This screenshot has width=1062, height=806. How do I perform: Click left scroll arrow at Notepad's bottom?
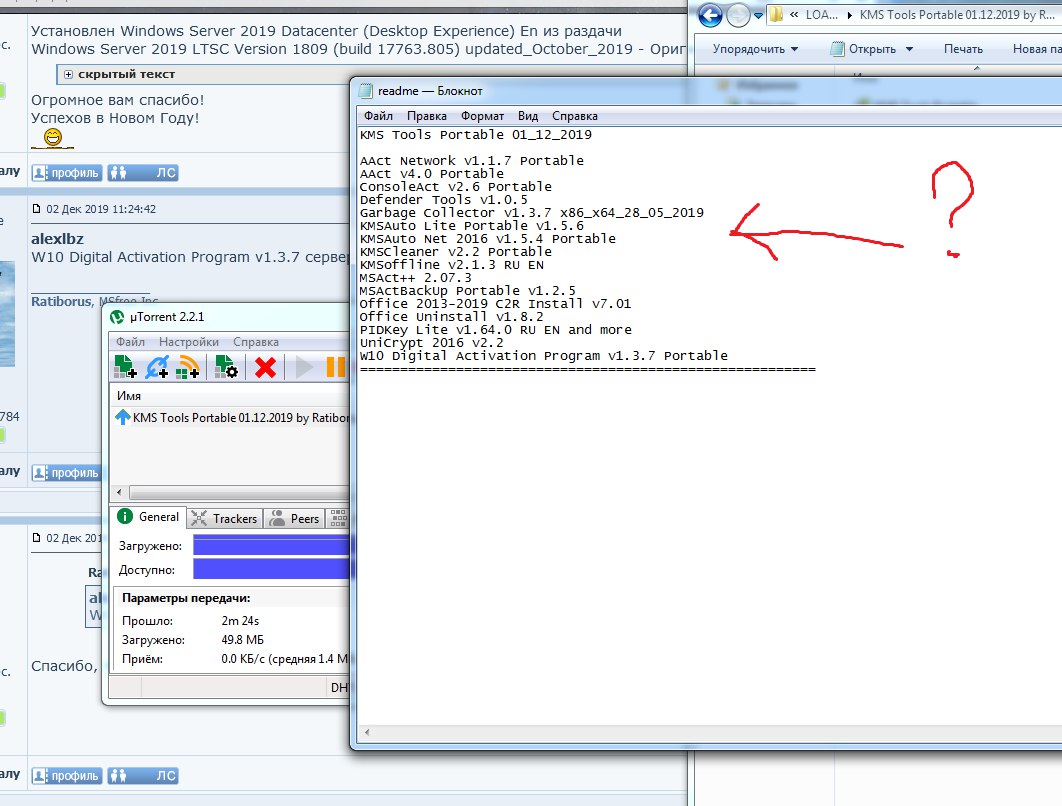click(367, 732)
